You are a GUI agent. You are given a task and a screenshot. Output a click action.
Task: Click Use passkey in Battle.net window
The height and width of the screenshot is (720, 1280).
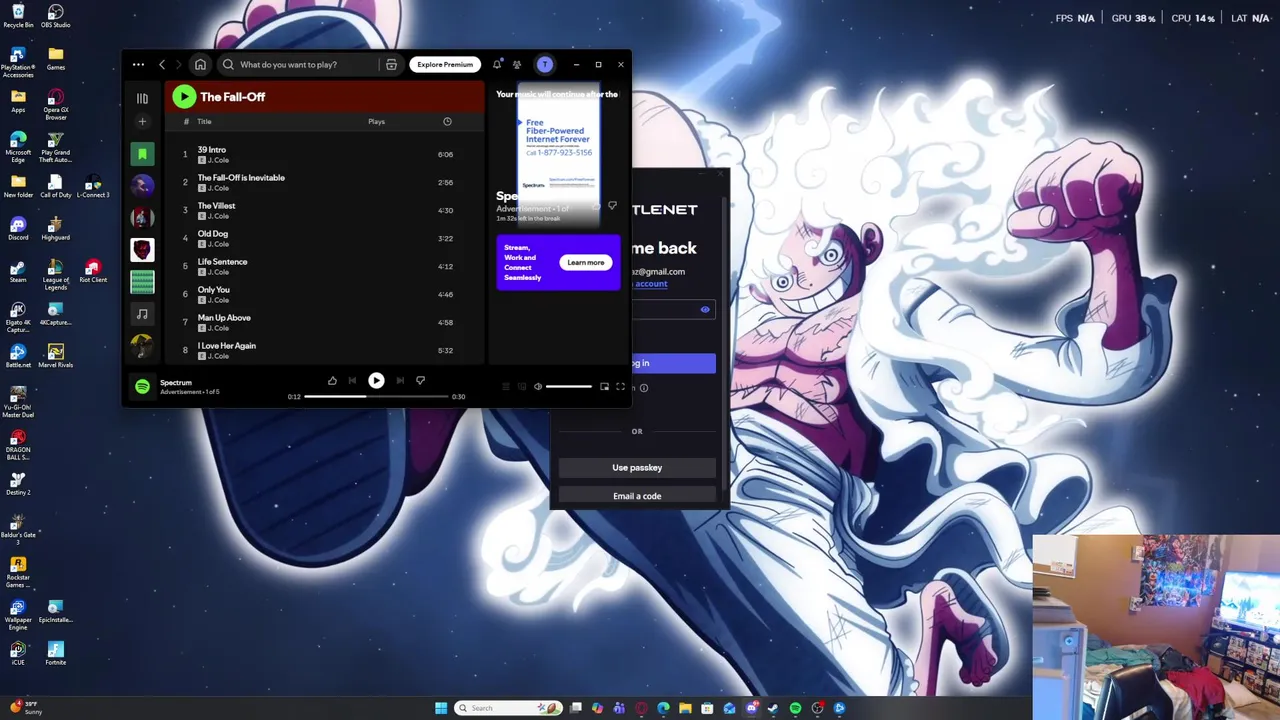coord(637,467)
